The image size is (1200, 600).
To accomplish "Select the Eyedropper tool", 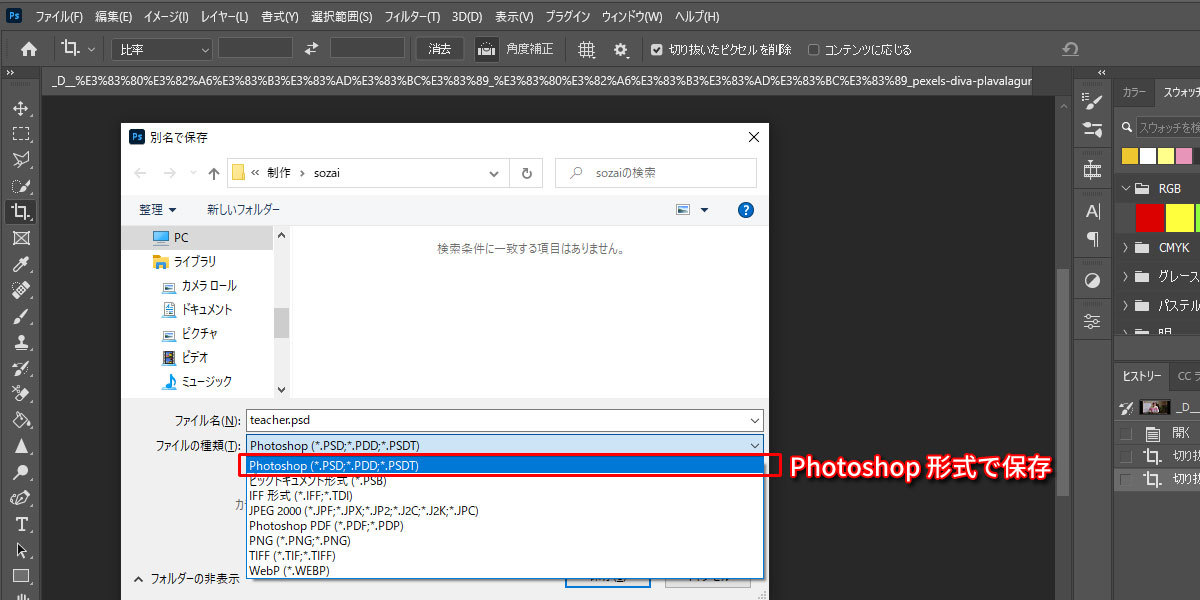I will tap(20, 264).
